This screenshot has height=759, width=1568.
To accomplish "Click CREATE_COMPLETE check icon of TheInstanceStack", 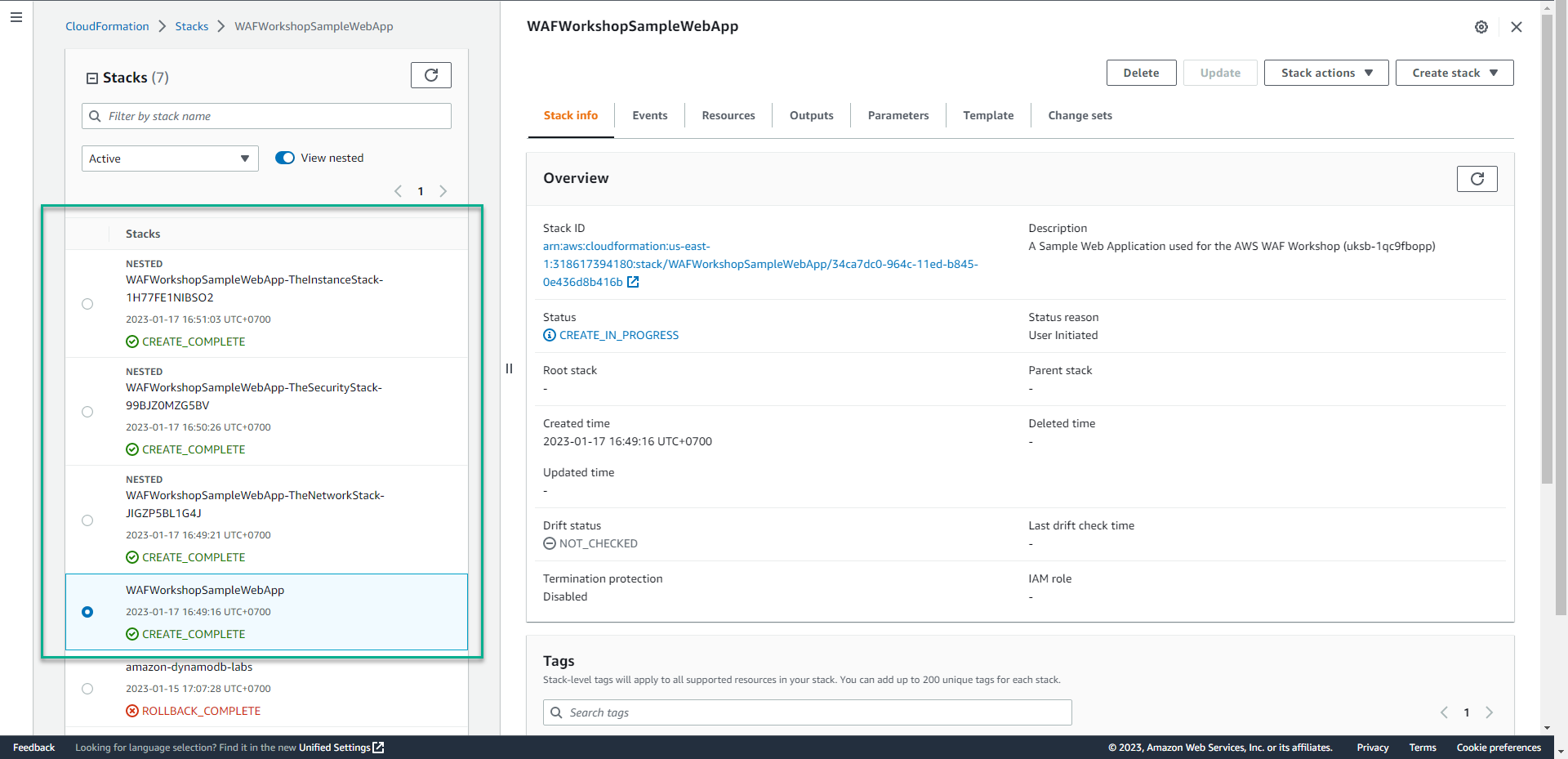I will (x=132, y=342).
